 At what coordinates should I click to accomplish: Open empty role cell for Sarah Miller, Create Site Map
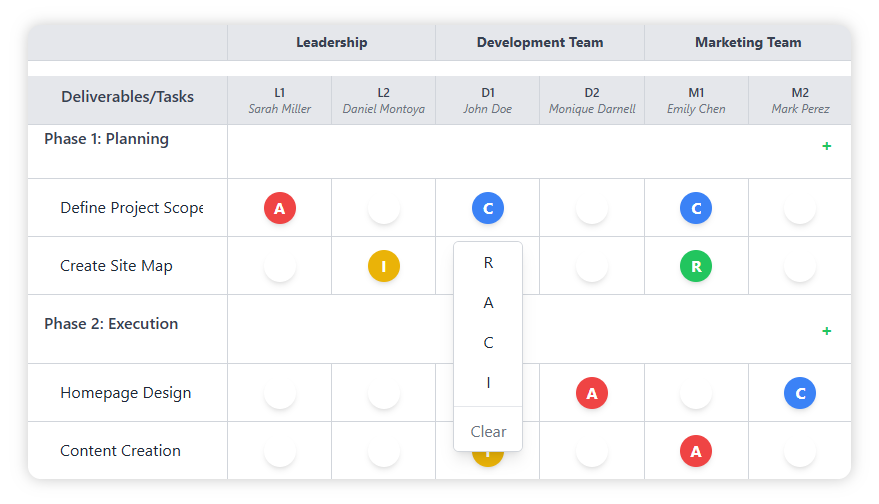(x=280, y=267)
